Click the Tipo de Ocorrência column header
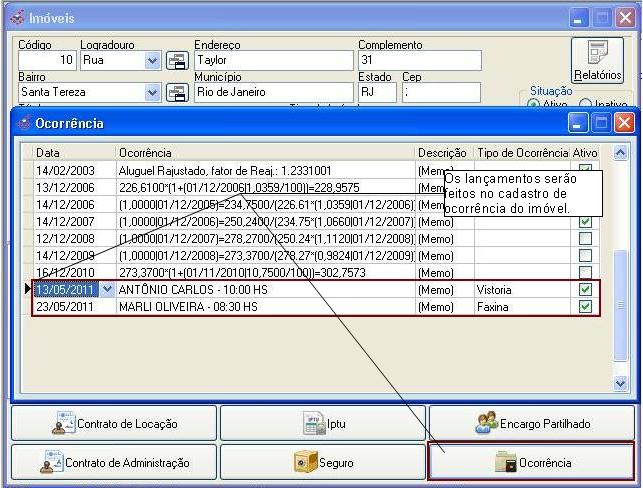643x488 pixels. (520, 153)
